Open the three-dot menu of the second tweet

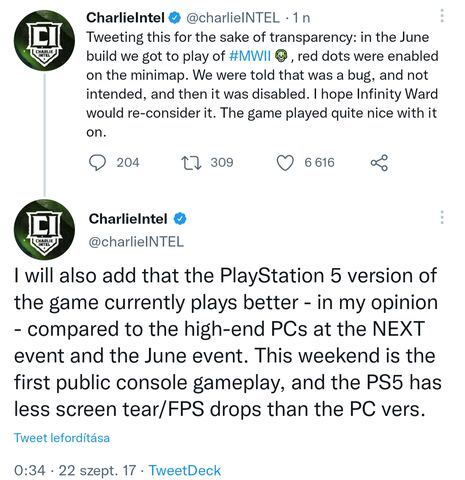(x=442, y=217)
